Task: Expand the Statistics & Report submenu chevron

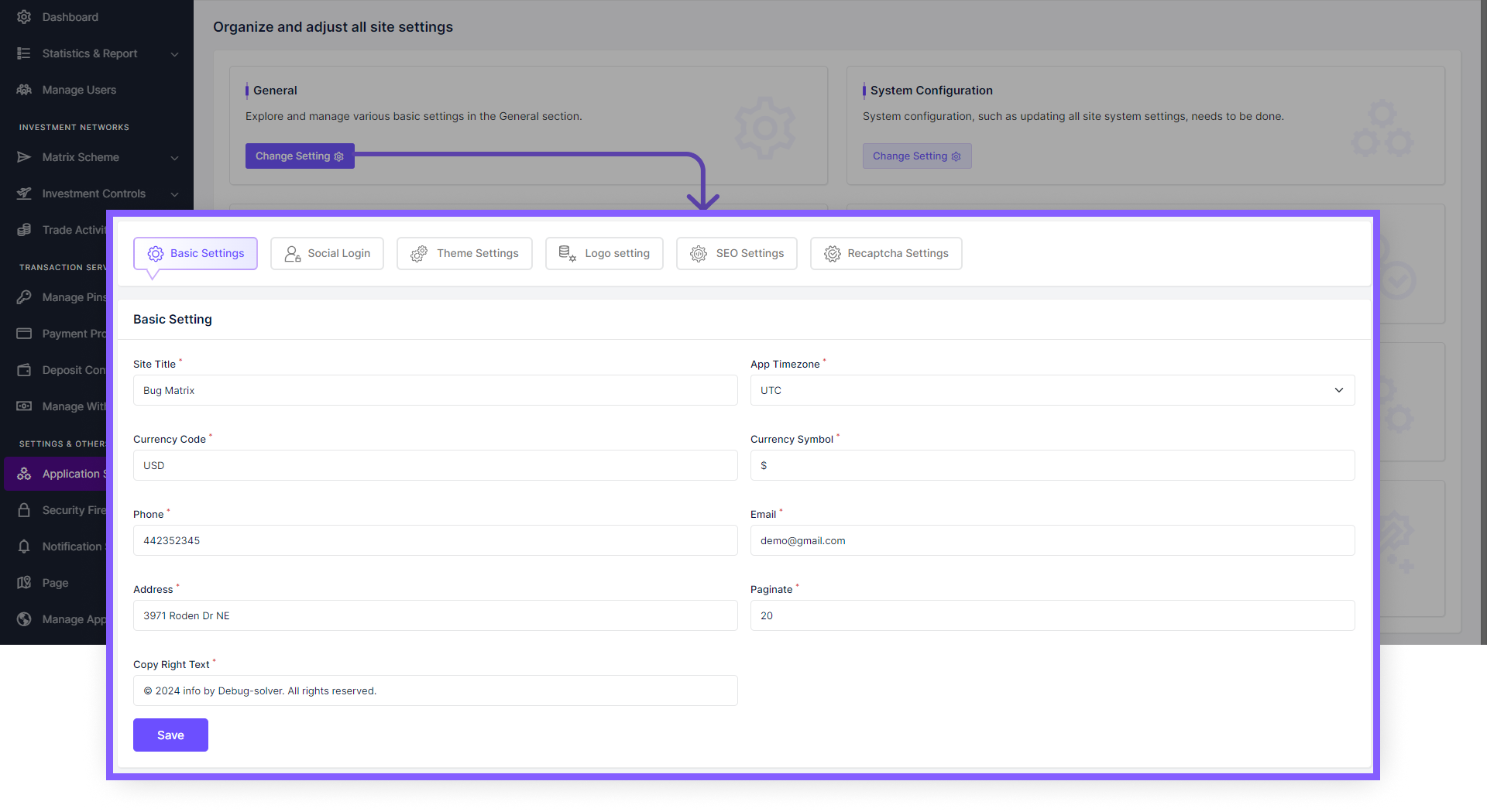Action: point(174,54)
